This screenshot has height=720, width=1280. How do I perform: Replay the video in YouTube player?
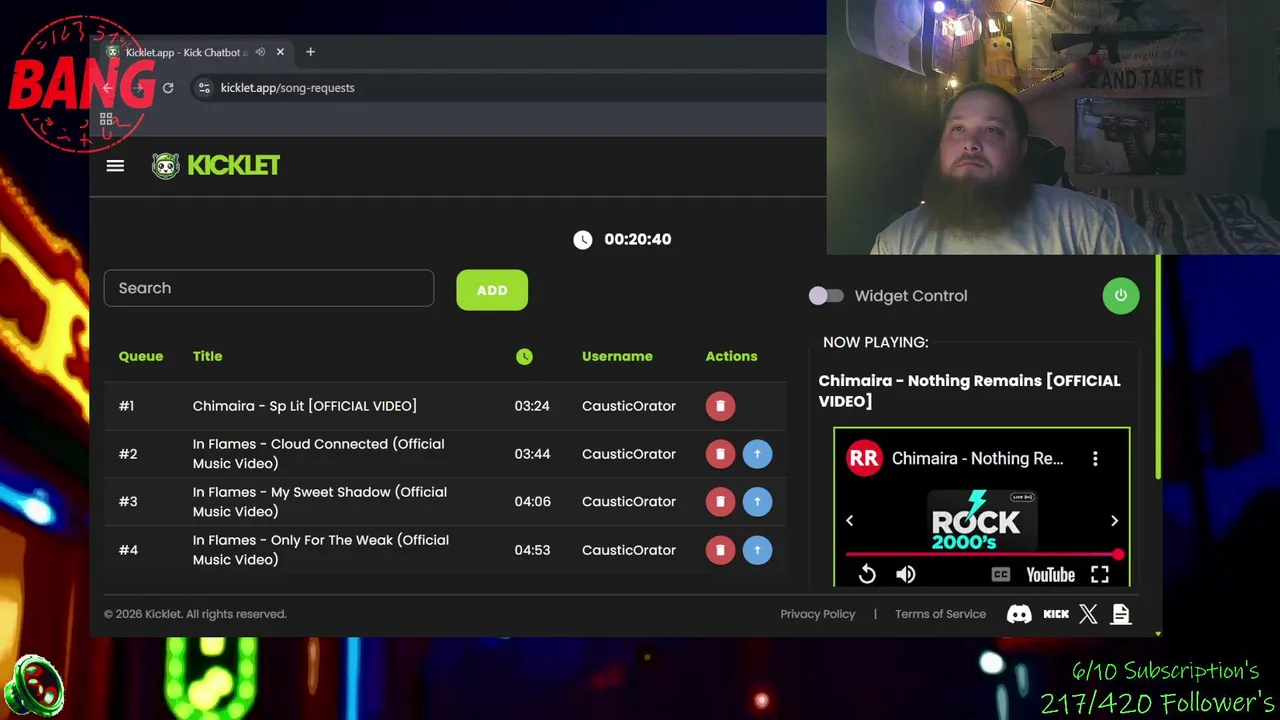click(x=867, y=574)
